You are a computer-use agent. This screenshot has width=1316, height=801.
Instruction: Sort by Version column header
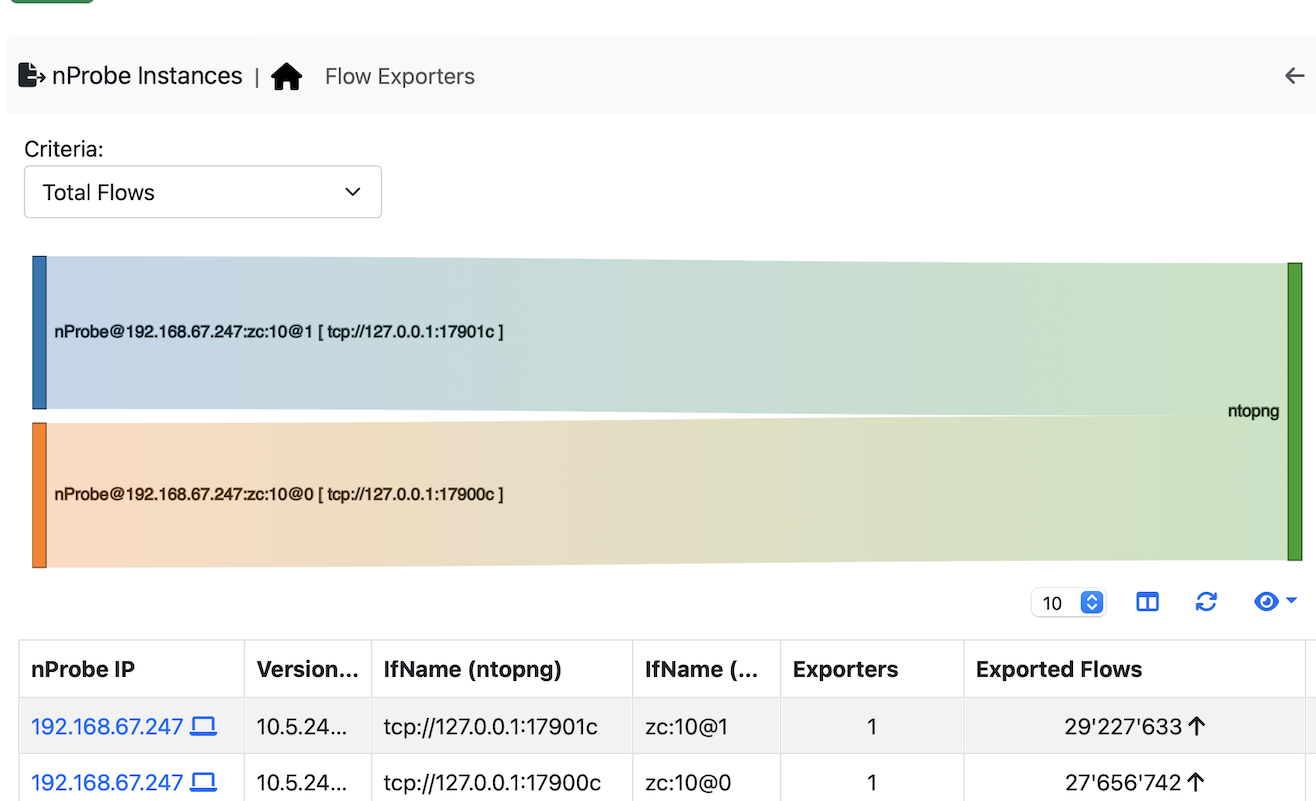pos(307,669)
